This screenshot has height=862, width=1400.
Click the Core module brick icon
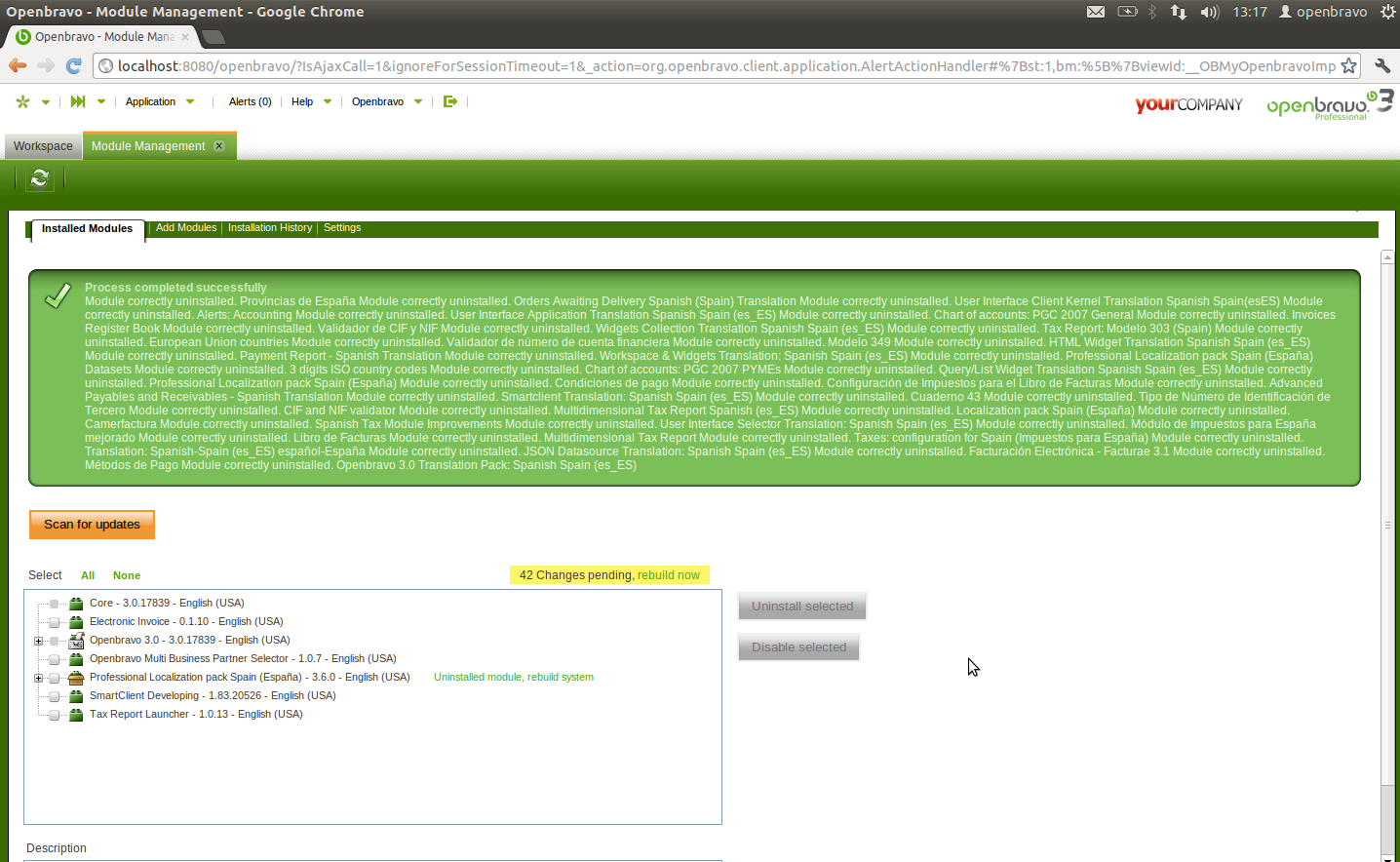(76, 604)
